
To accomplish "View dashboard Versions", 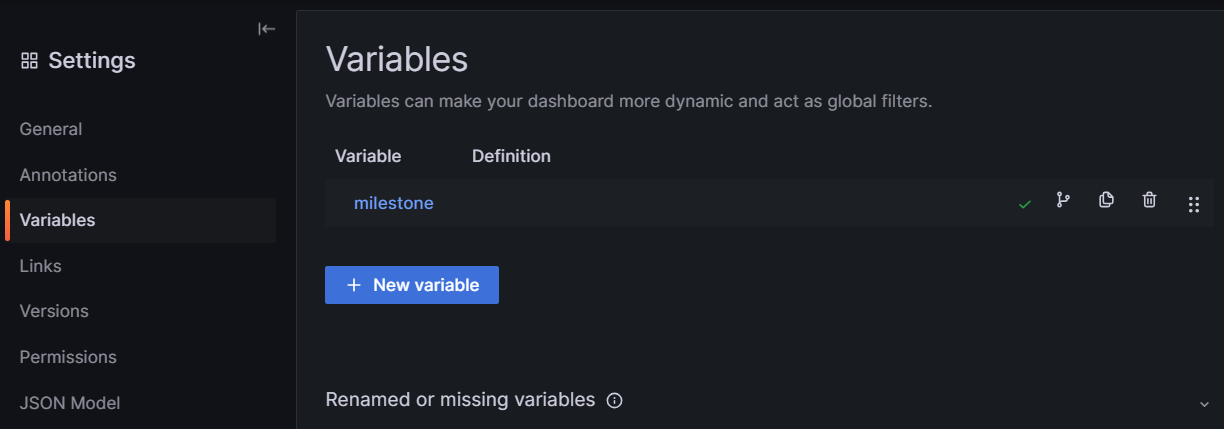I will pyautogui.click(x=54, y=311).
